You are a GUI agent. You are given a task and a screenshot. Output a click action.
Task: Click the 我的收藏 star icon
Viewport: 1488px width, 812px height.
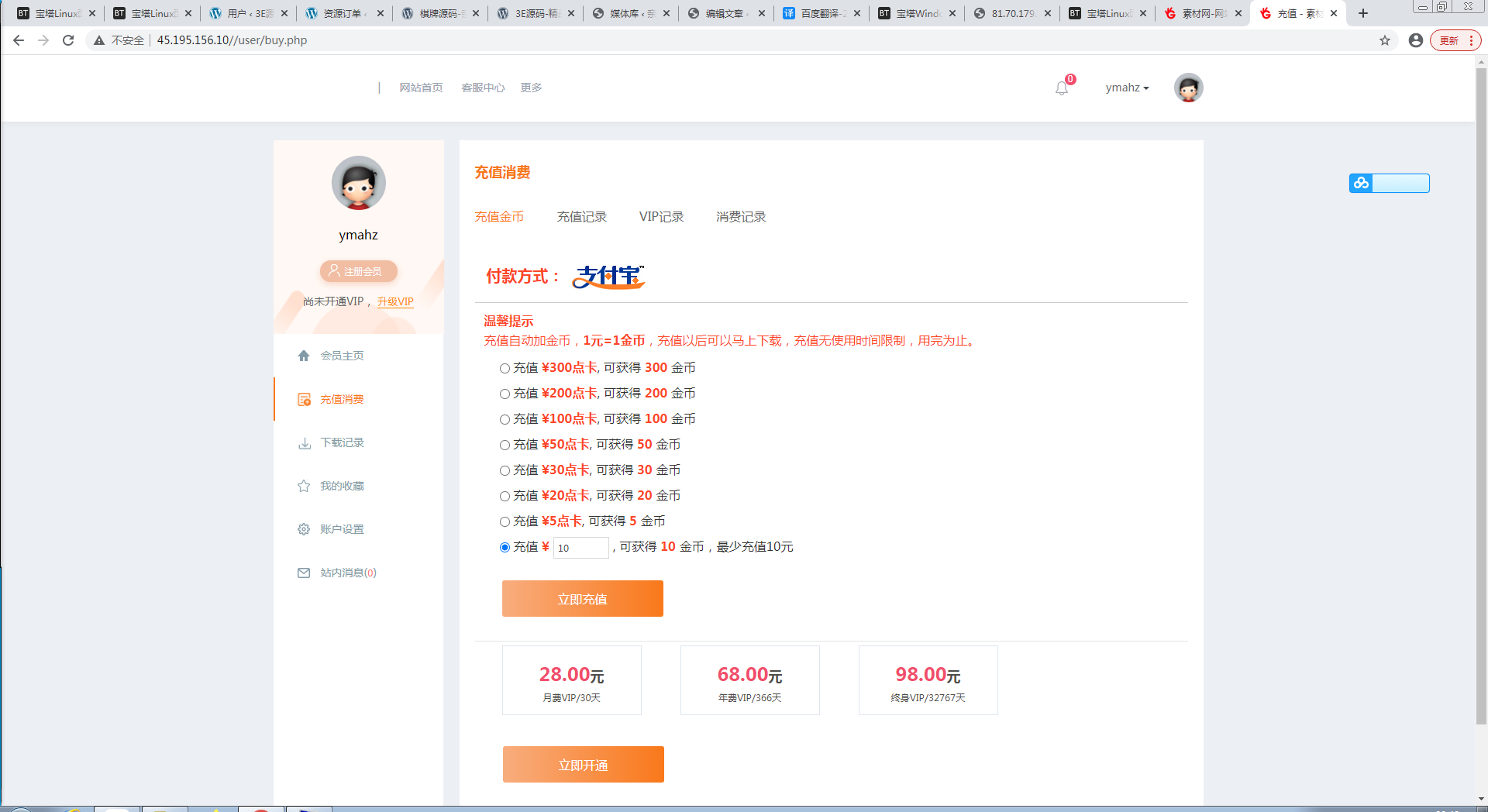point(304,486)
